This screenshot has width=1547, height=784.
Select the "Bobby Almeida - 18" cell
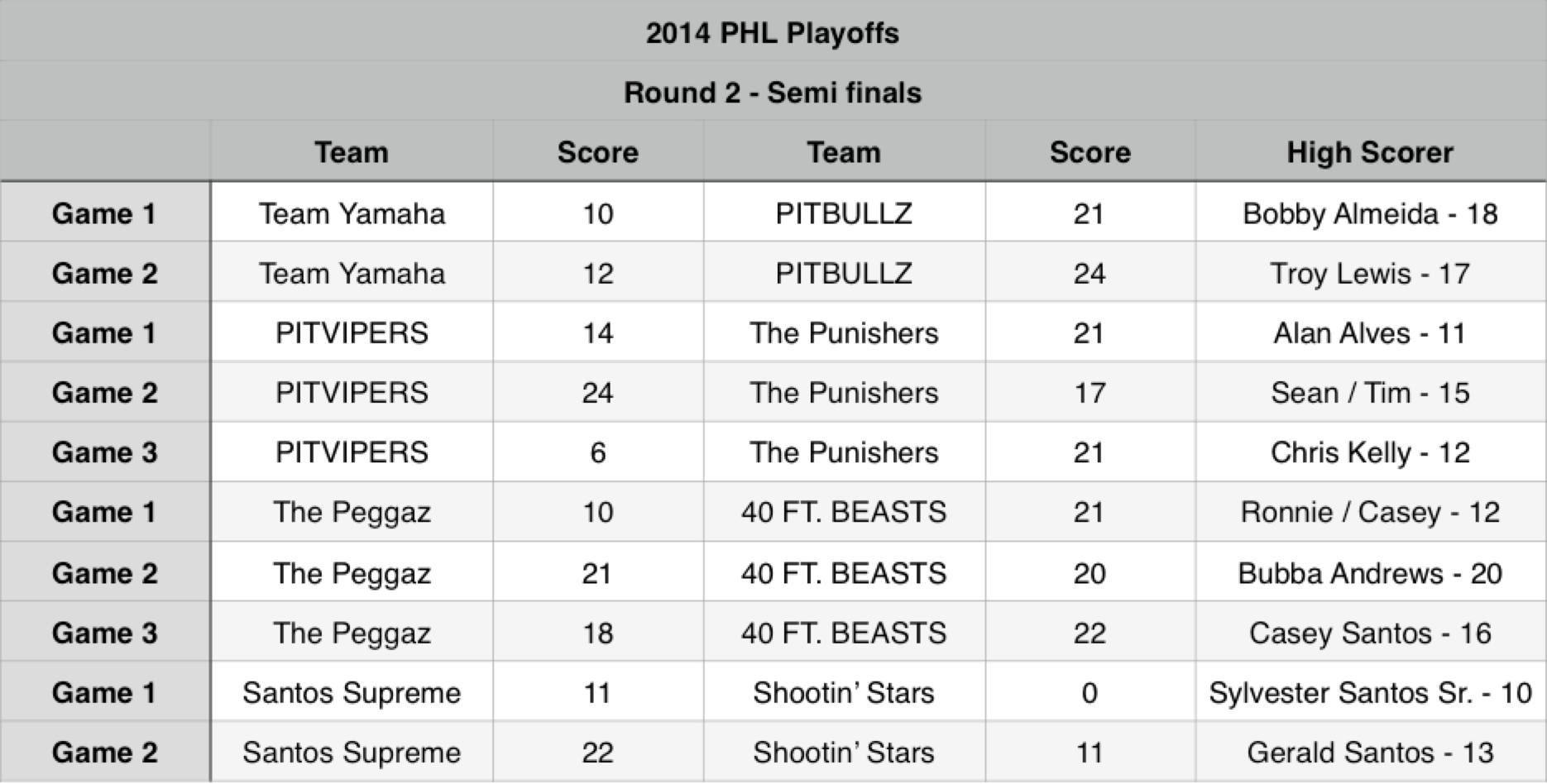1370,214
